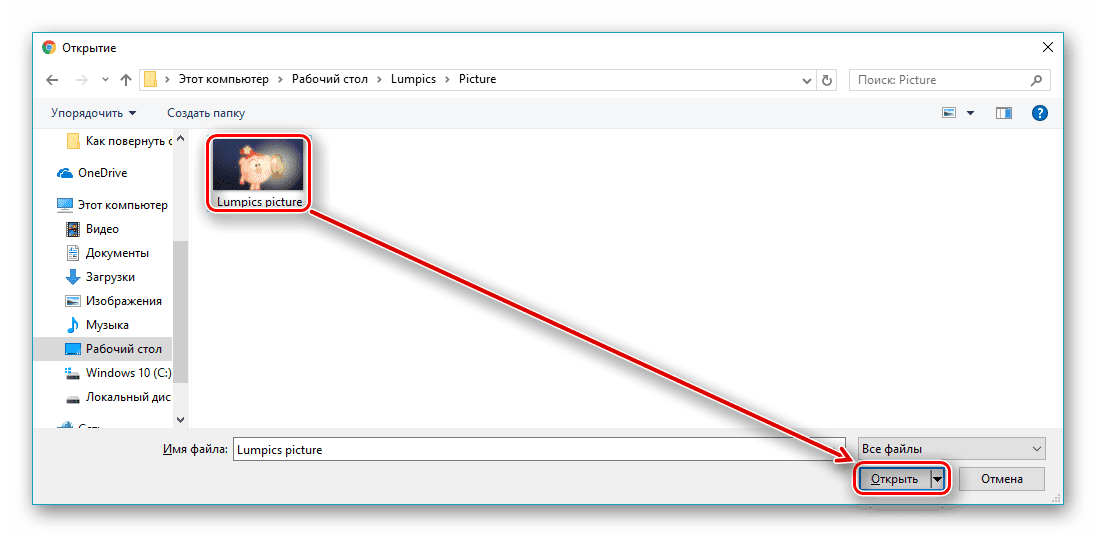Click the Back navigation arrow
The image size is (1096, 537).
[52, 80]
